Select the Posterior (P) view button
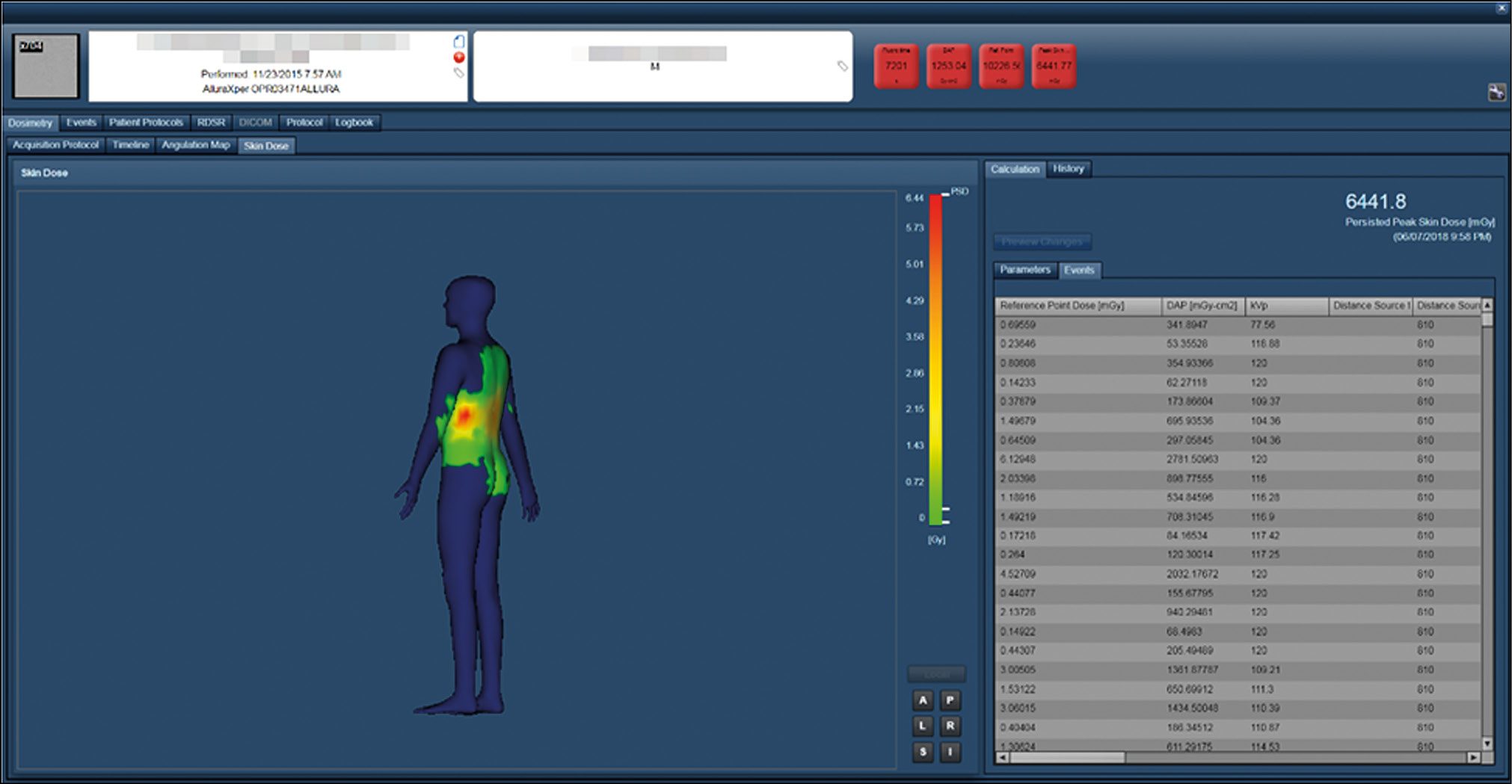The width and height of the screenshot is (1512, 784). pyautogui.click(x=950, y=700)
